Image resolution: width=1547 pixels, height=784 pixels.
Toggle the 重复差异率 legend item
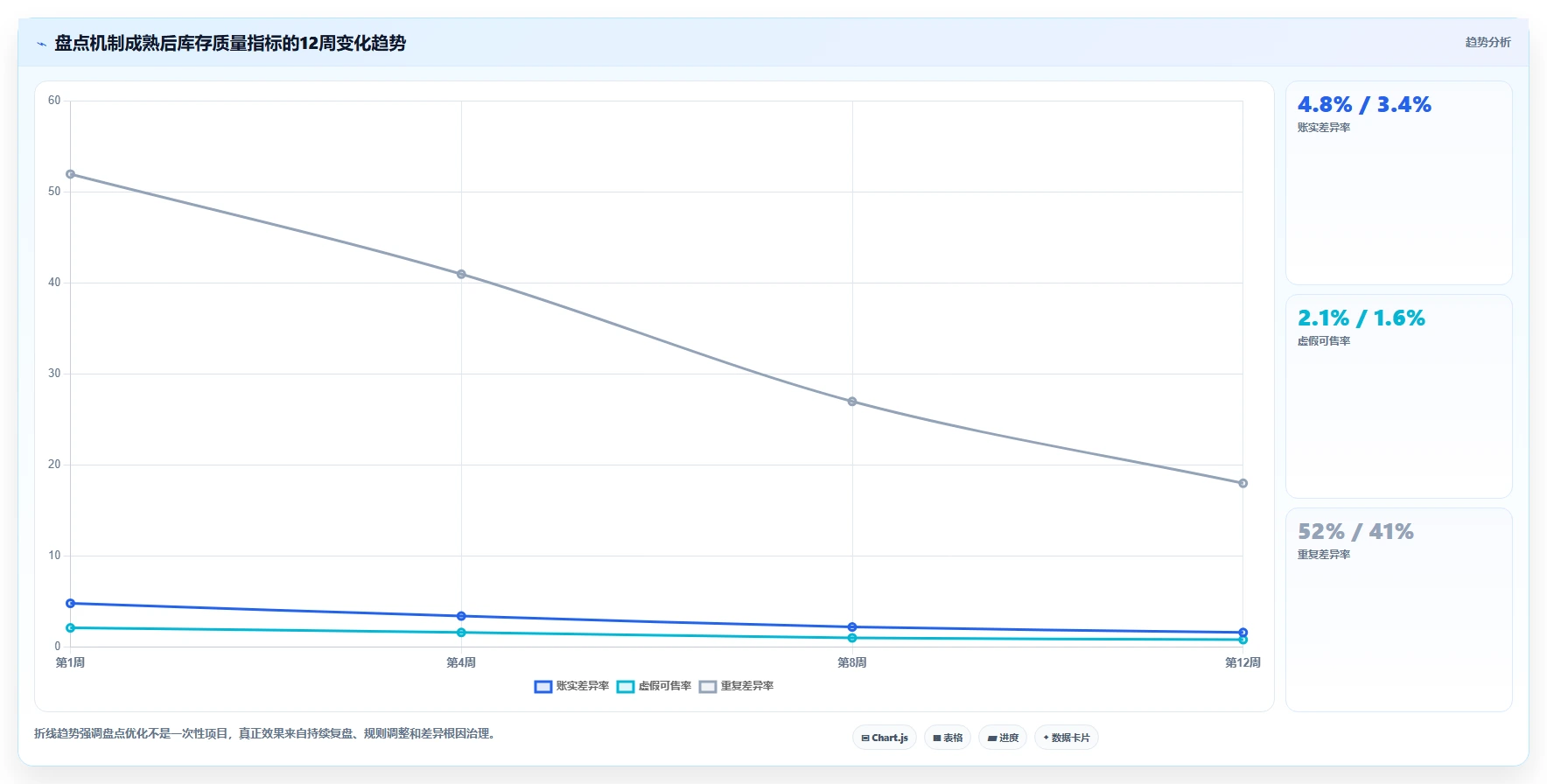point(736,686)
